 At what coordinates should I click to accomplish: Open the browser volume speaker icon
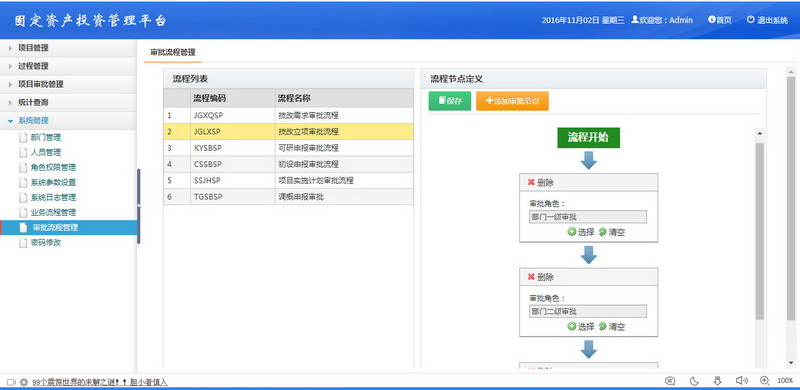click(741, 380)
